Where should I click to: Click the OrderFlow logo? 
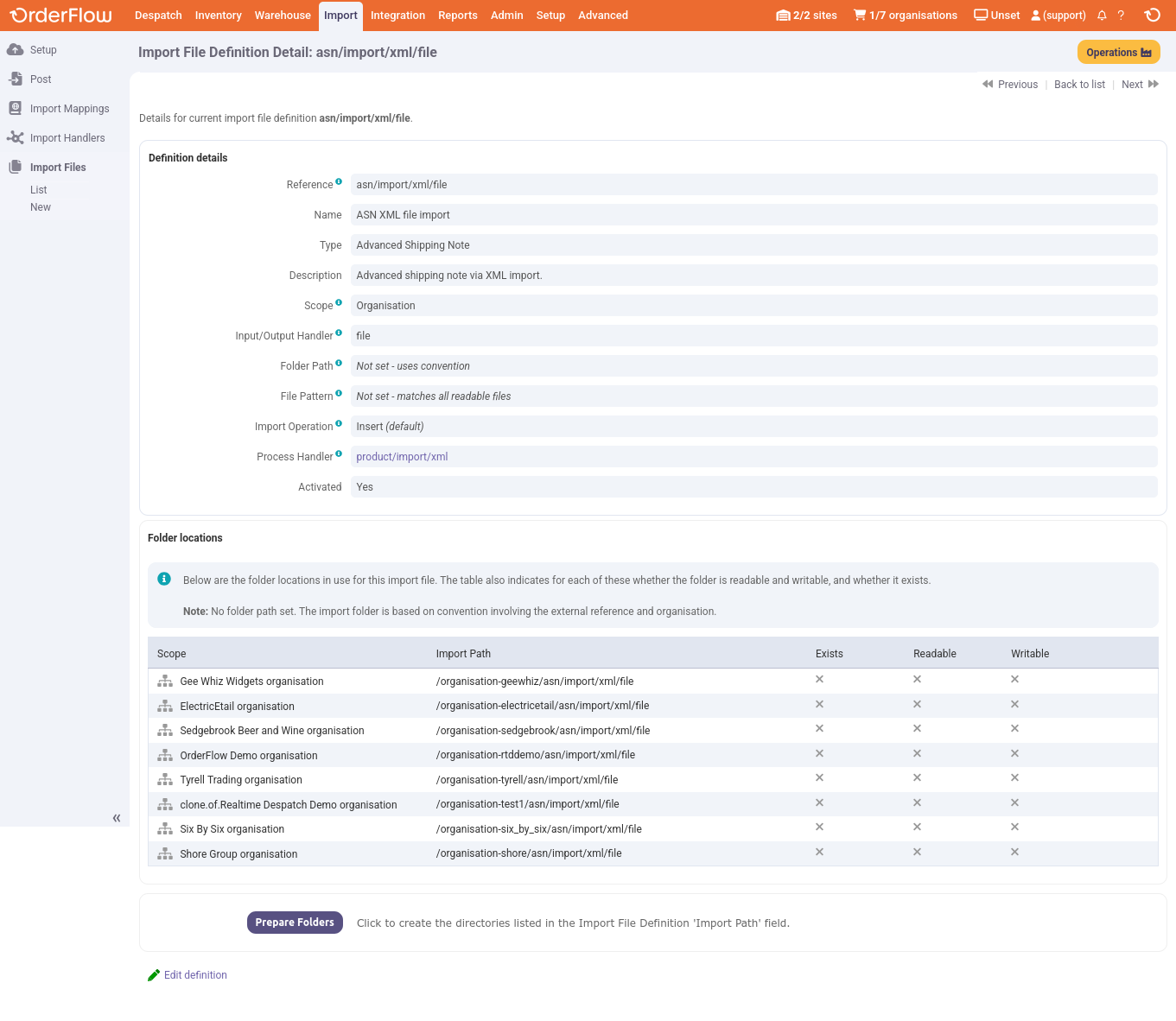(x=60, y=16)
